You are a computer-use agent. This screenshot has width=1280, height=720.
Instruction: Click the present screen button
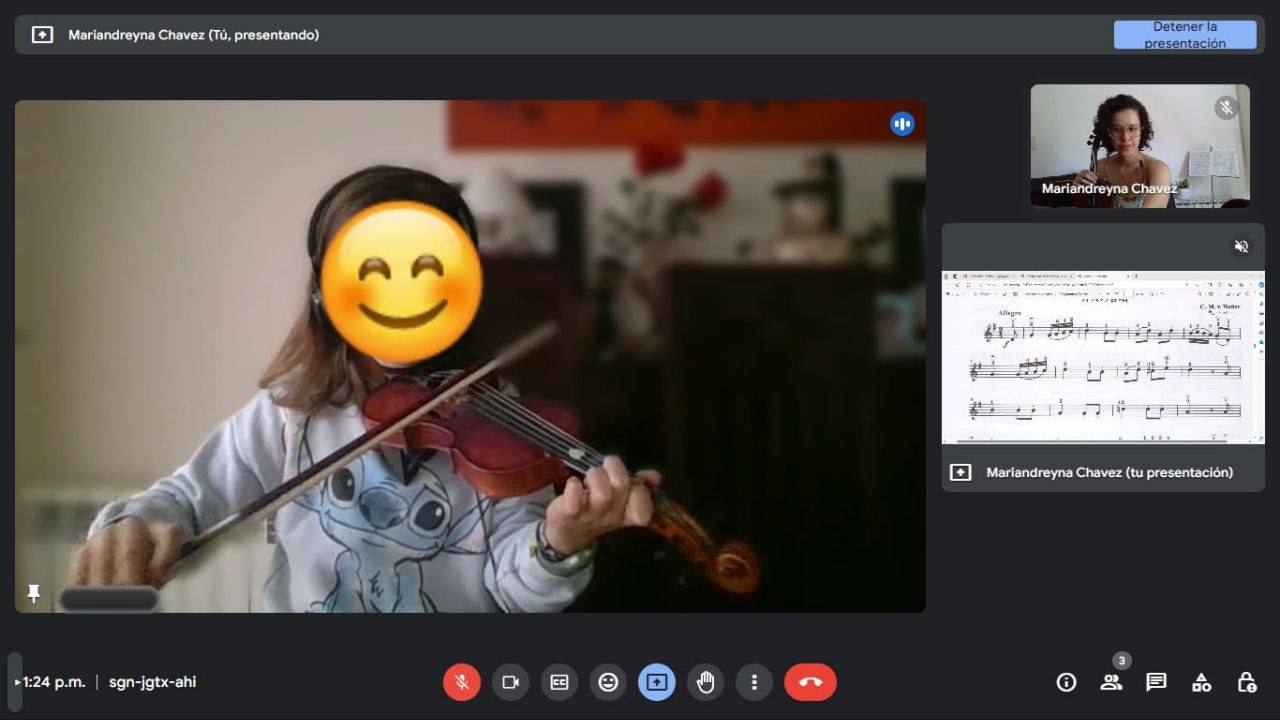[x=657, y=682]
